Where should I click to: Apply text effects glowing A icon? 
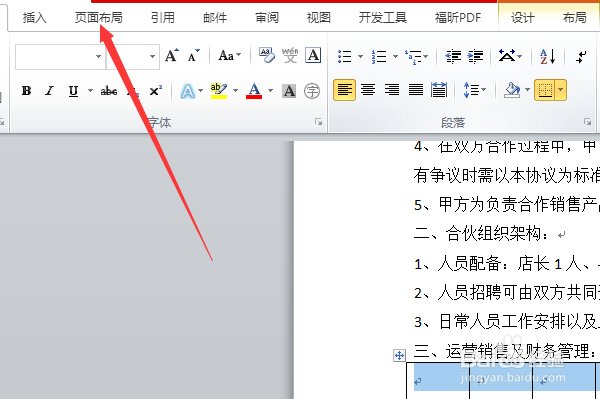[x=188, y=91]
